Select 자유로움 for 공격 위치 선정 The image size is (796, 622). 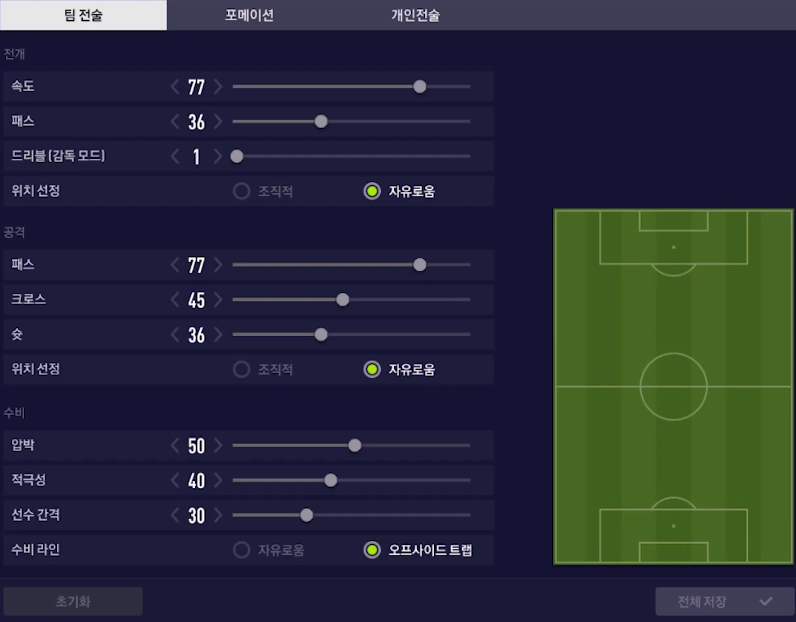click(372, 369)
